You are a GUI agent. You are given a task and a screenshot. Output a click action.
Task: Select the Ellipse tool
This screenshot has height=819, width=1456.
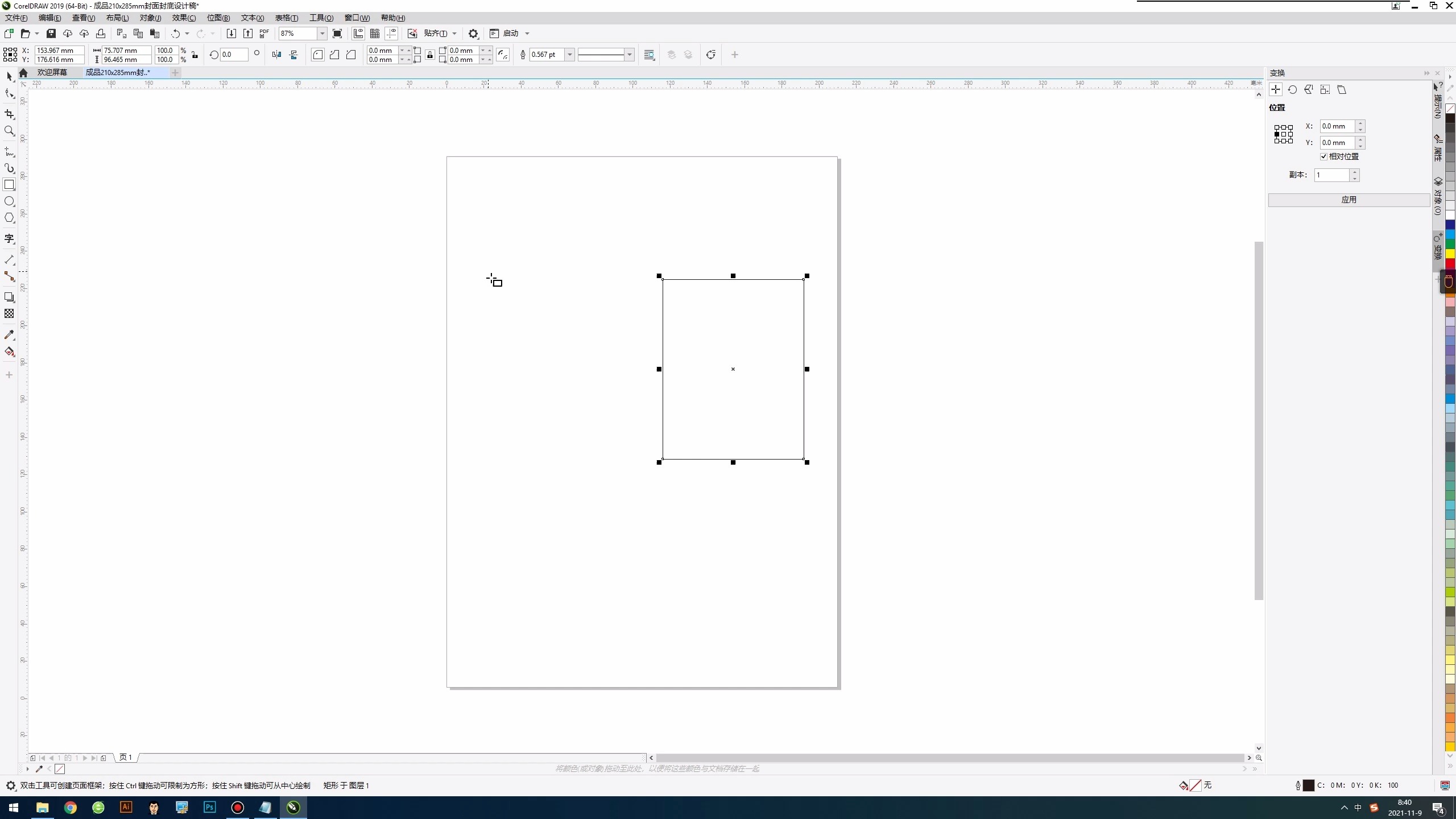coord(9,201)
